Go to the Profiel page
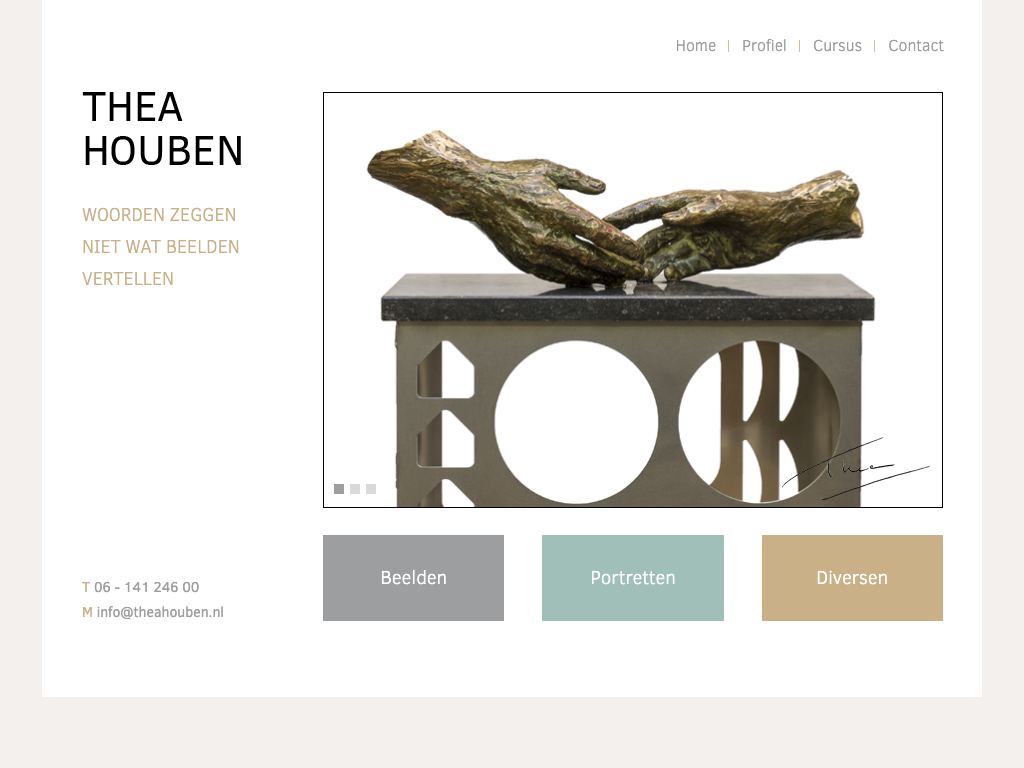The image size is (1024, 768). click(764, 46)
